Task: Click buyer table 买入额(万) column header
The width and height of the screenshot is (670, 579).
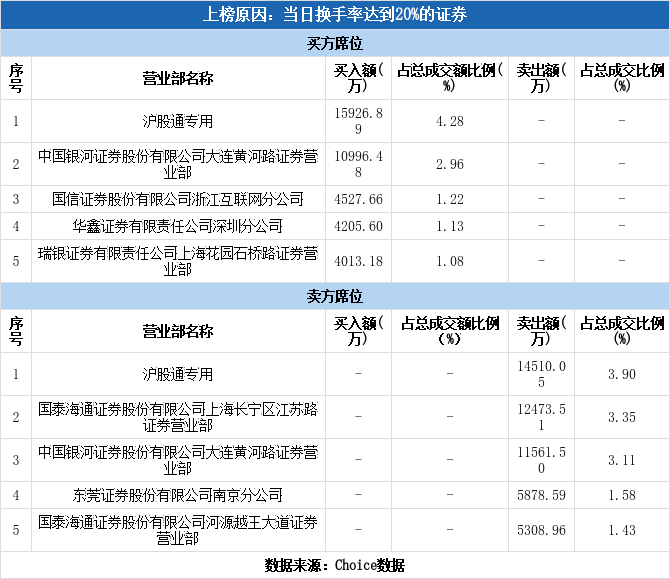Action: pos(358,78)
